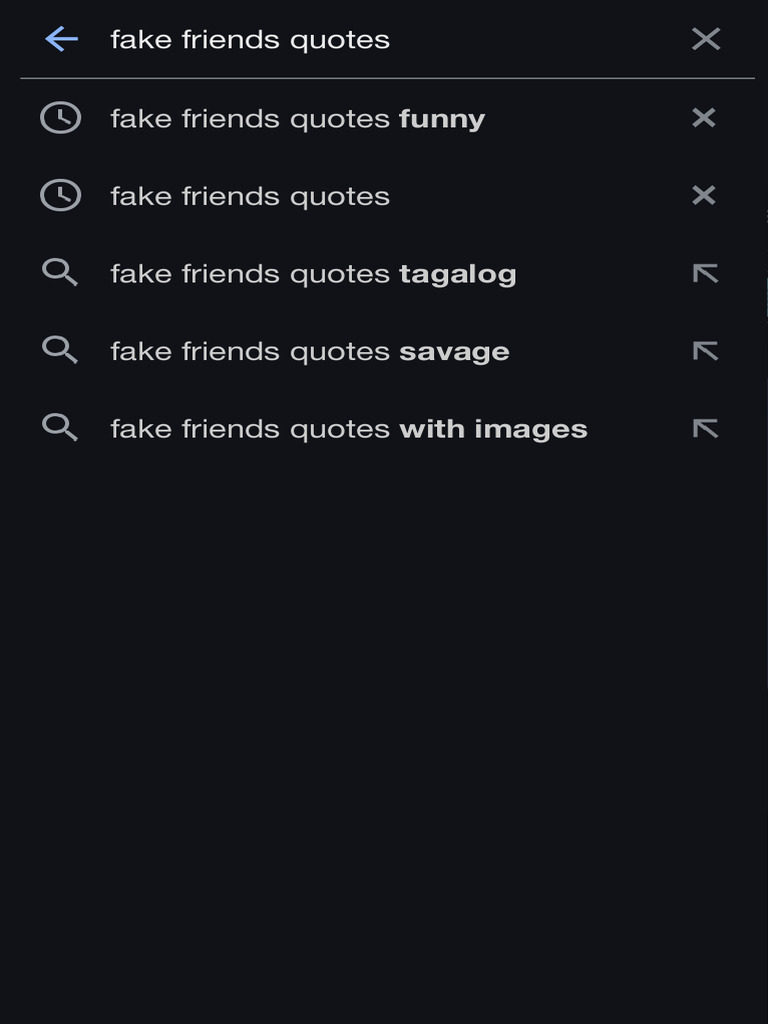The width and height of the screenshot is (768, 1024).
Task: Pick the 'fake friends quotes savage' suggestion
Action: click(x=310, y=352)
